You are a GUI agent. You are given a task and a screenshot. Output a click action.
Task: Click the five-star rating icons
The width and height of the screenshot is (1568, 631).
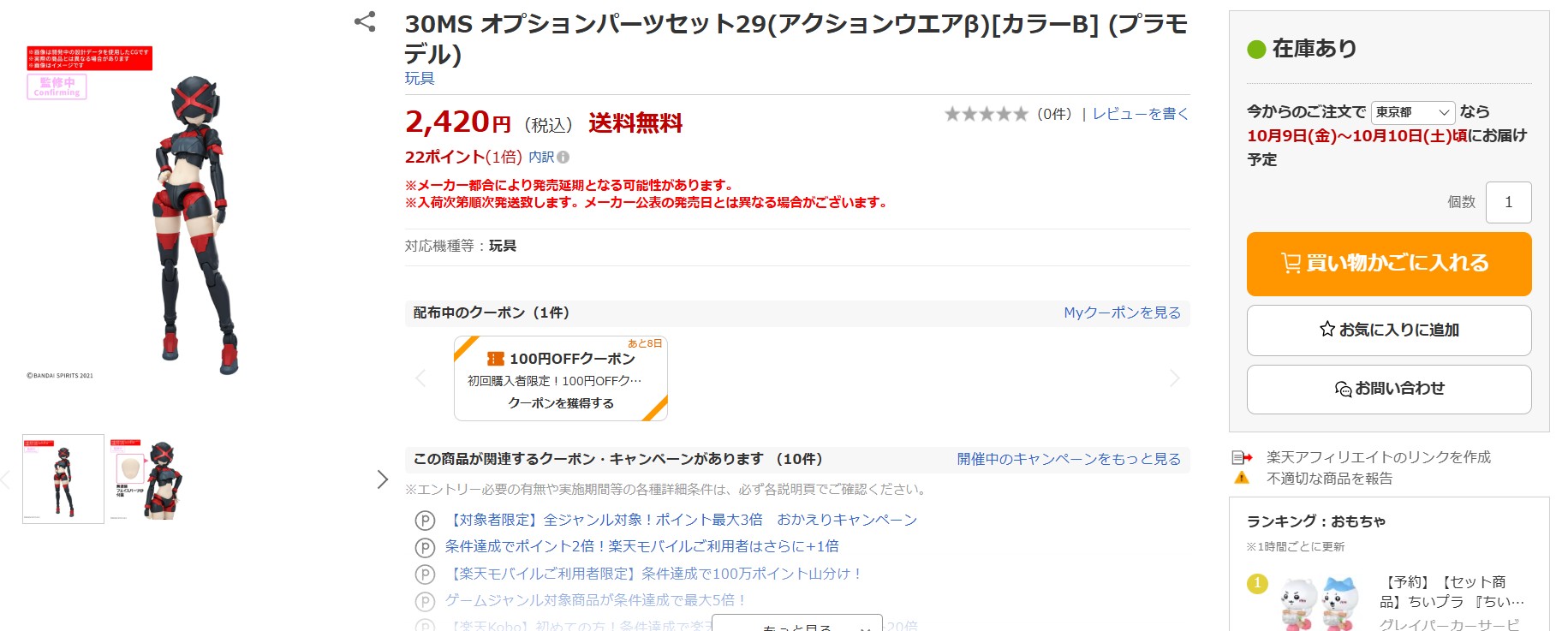986,114
